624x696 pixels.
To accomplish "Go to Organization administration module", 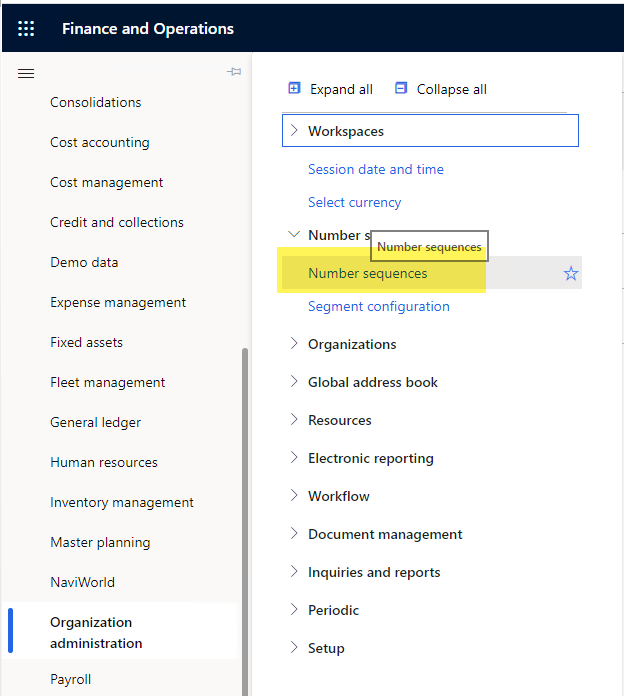I will coord(96,633).
